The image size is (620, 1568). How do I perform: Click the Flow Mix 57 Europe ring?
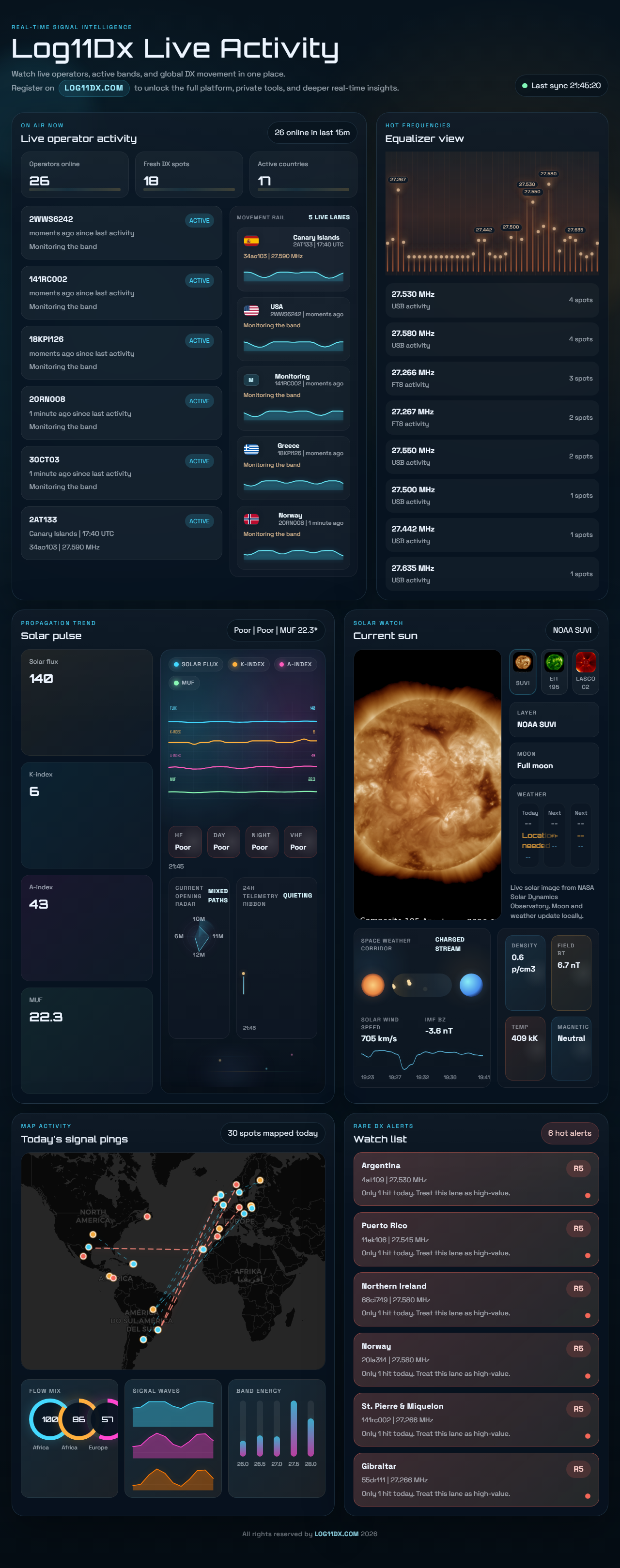tap(107, 1419)
